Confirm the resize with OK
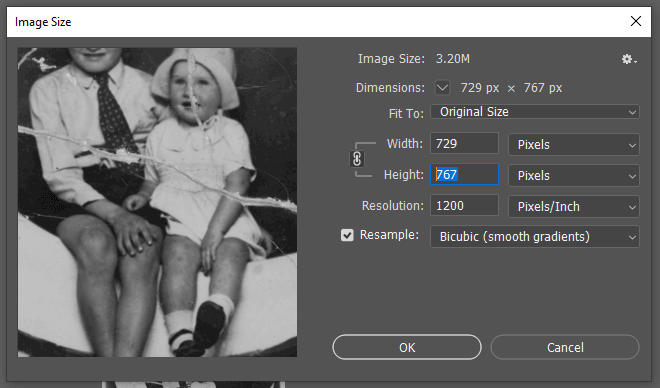 pyautogui.click(x=407, y=347)
